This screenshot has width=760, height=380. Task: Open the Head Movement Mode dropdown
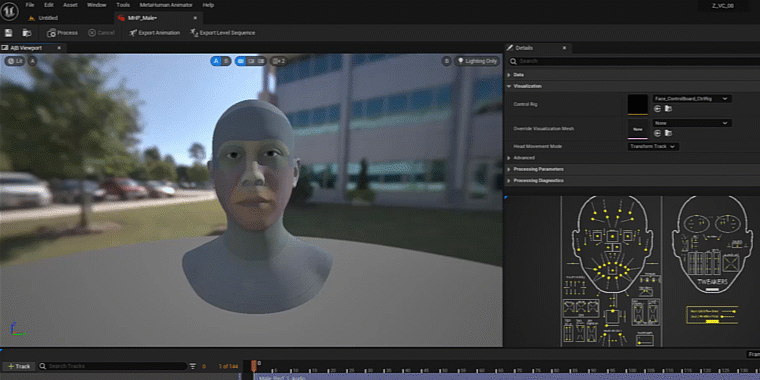pos(653,146)
